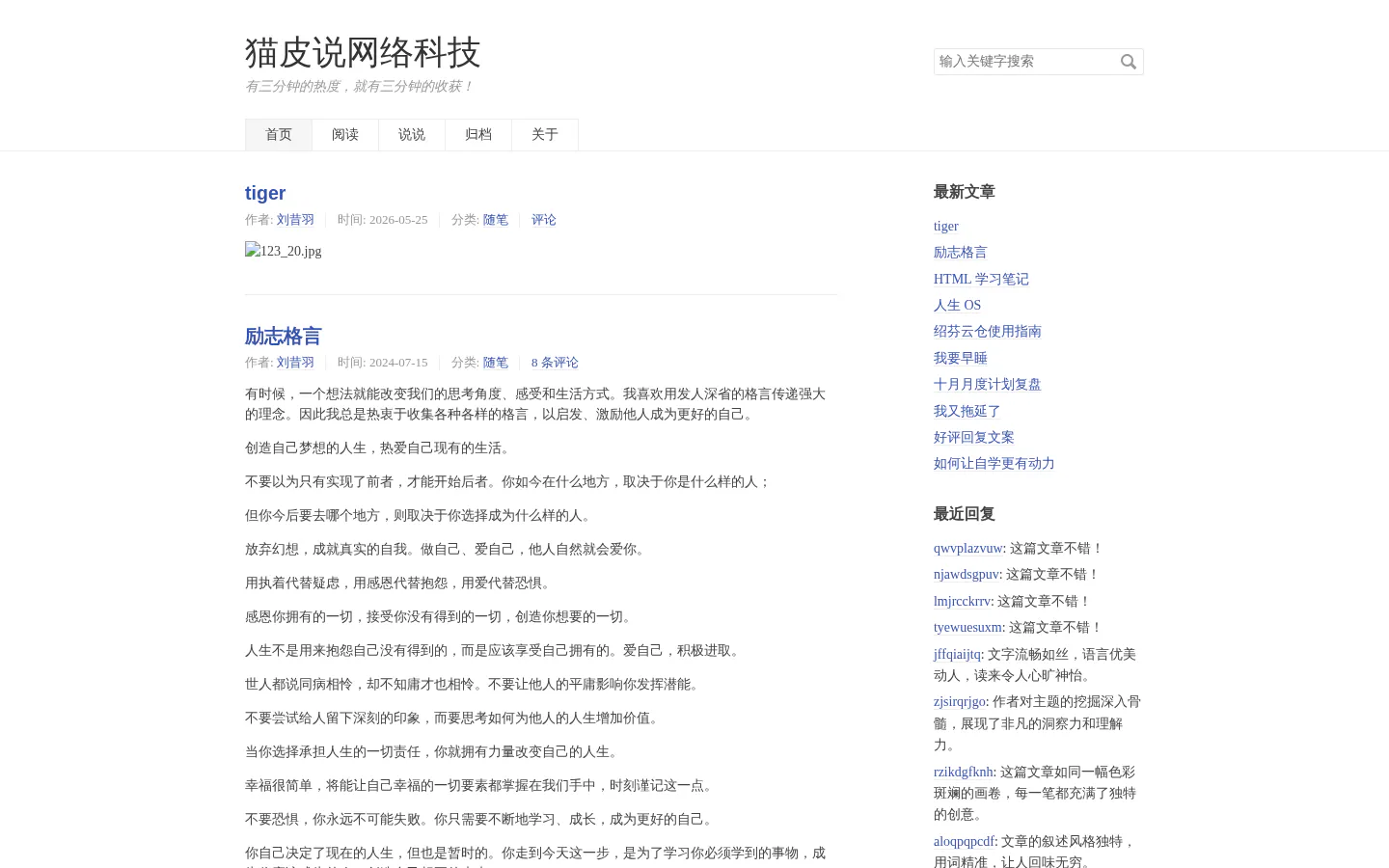Open the 我要早睡 article link
The width and height of the screenshot is (1389, 868).
pos(961,358)
